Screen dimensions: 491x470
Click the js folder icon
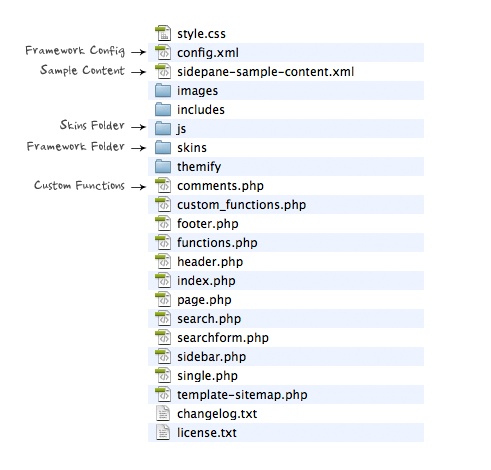[163, 128]
